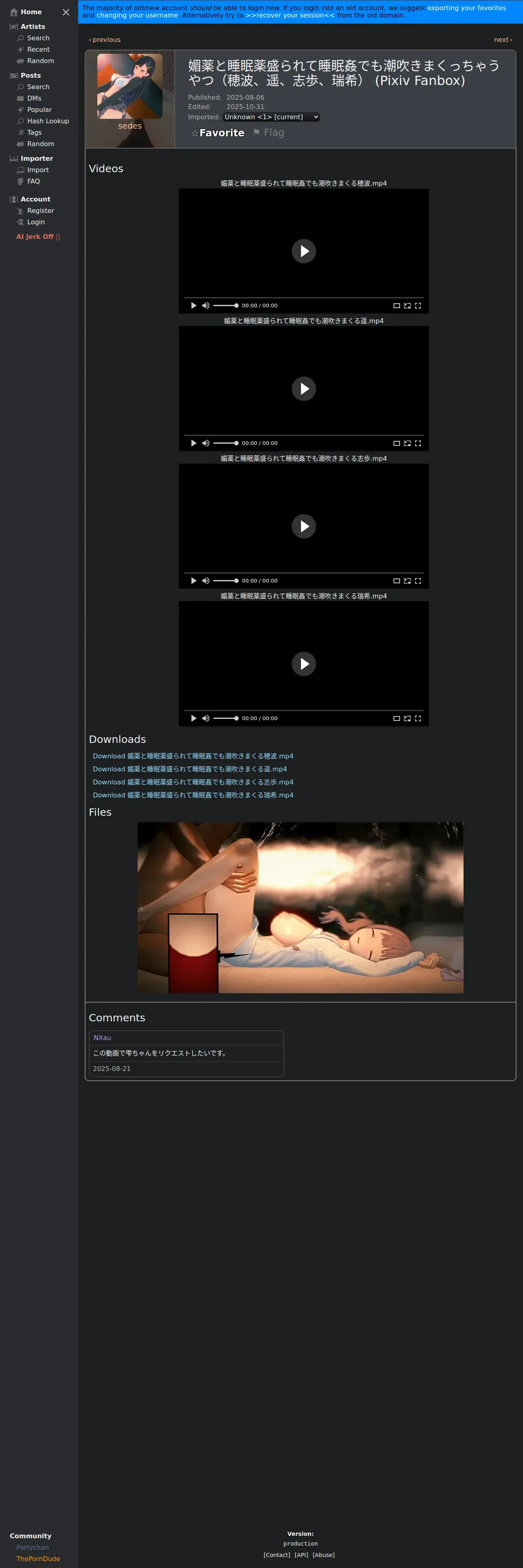Mute the 穂波.mp4 video player
523x1568 pixels.
pyautogui.click(x=206, y=306)
